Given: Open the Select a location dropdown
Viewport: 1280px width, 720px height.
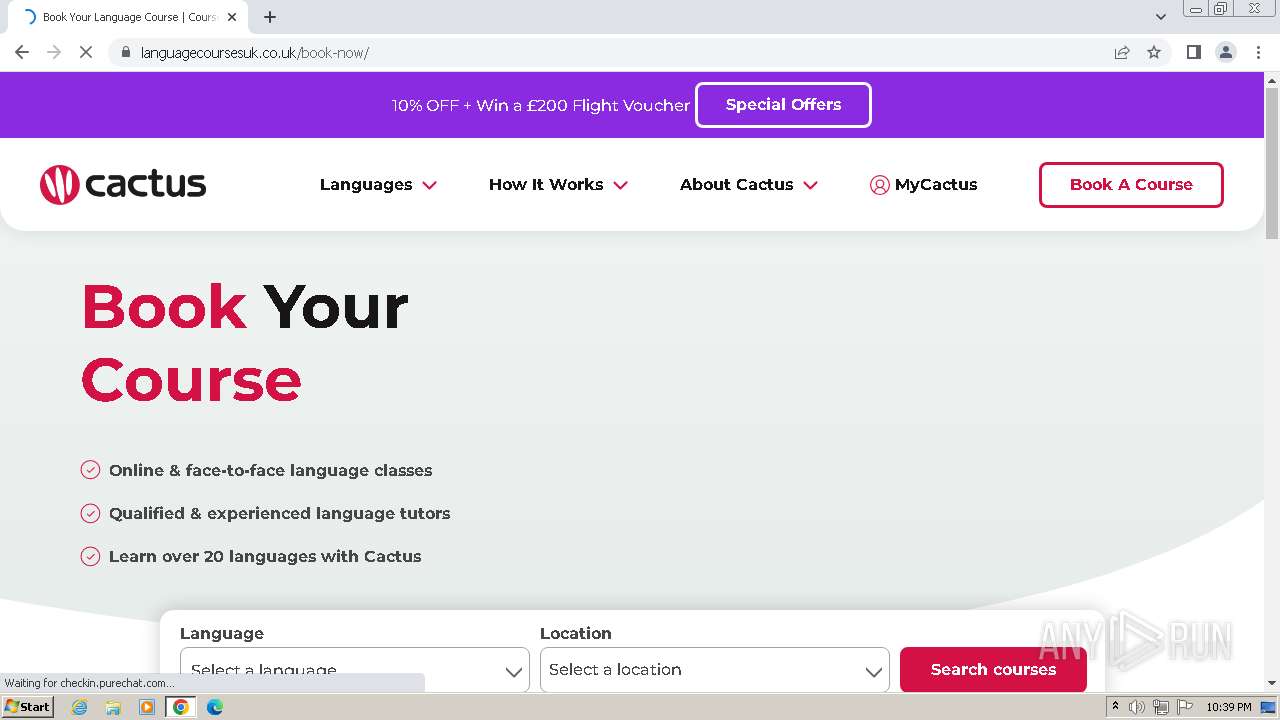Looking at the screenshot, I should coord(715,670).
